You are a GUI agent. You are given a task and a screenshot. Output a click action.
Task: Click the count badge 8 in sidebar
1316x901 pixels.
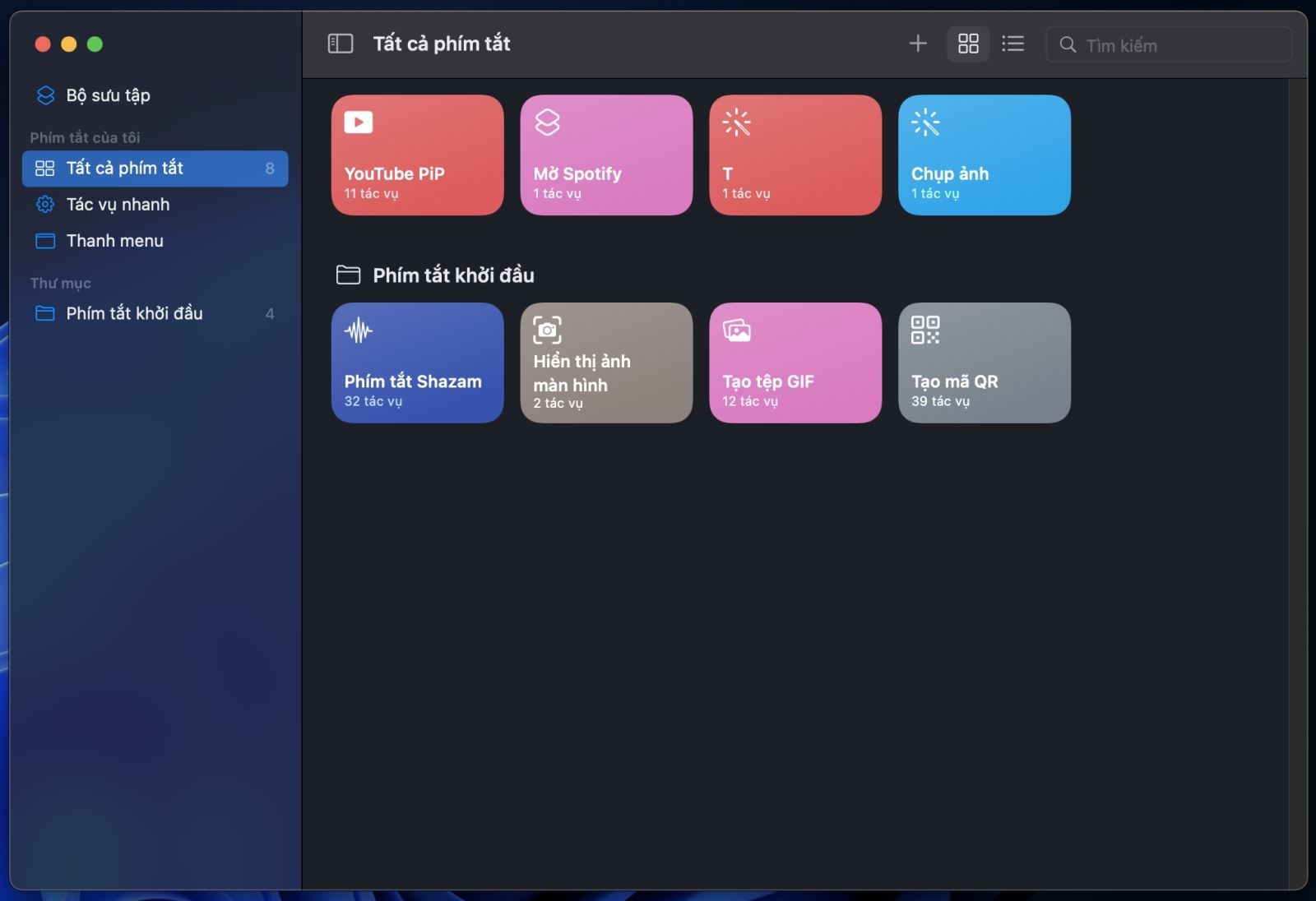(270, 169)
